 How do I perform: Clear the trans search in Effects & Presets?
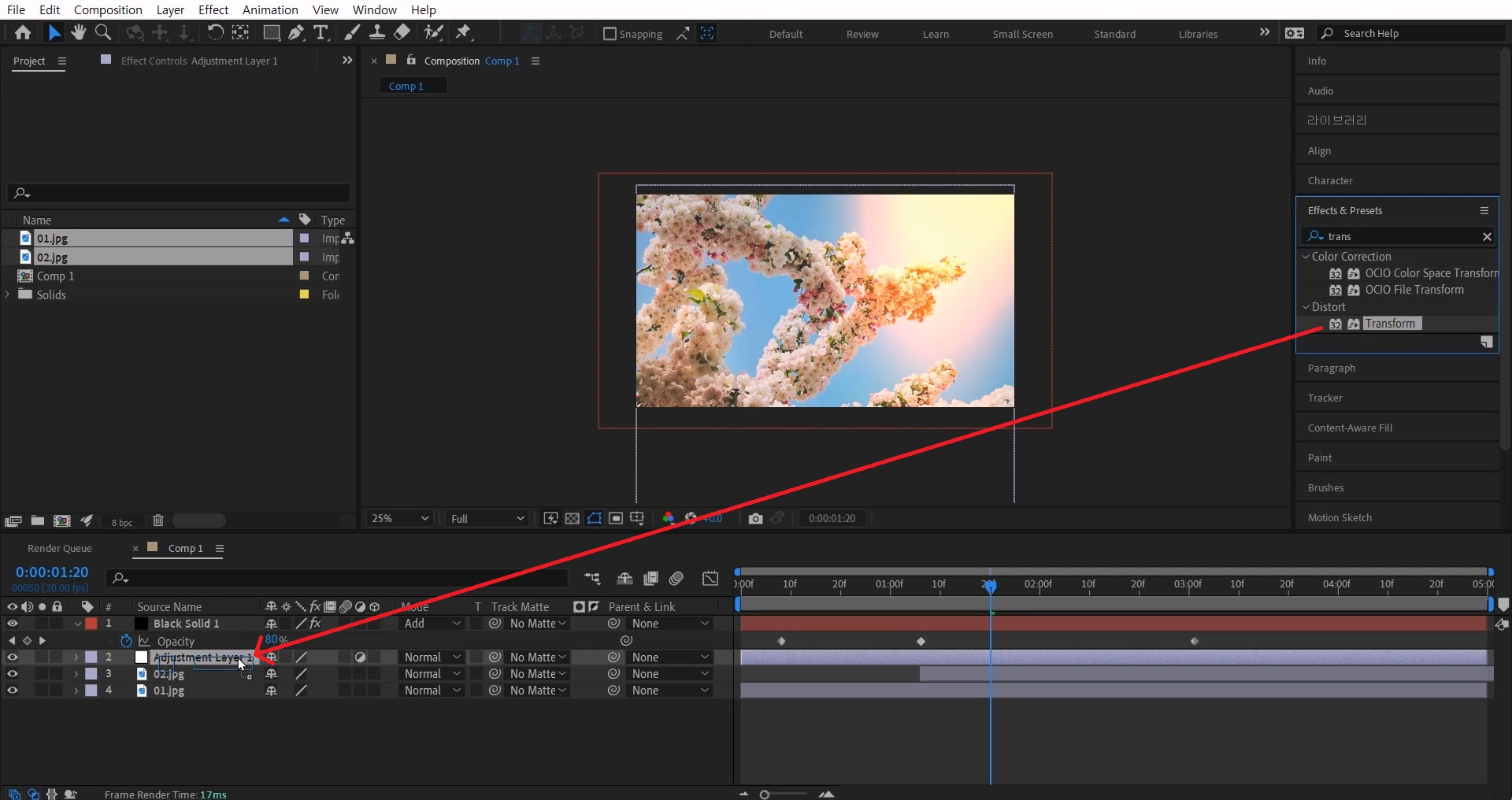[1487, 236]
